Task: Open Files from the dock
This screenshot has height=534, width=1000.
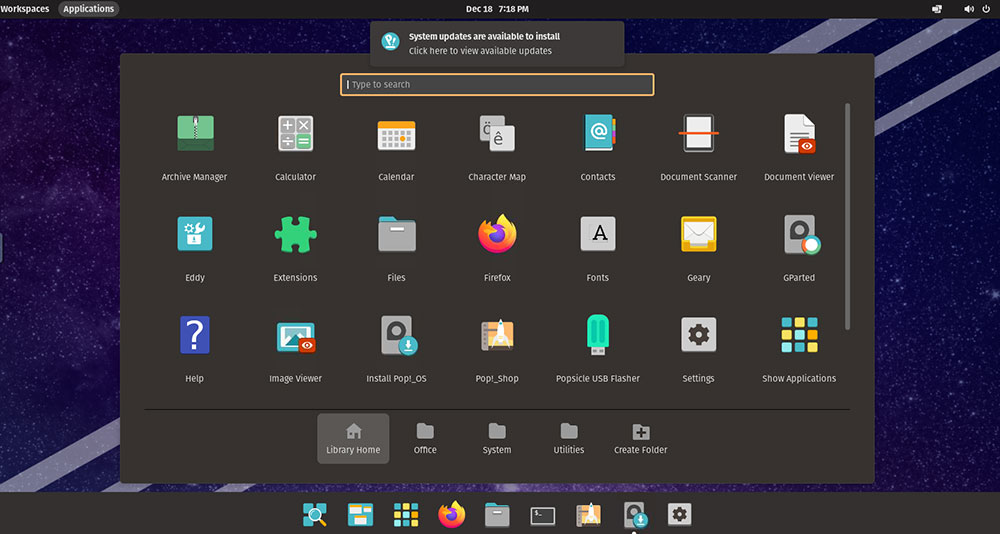Action: coord(497,514)
